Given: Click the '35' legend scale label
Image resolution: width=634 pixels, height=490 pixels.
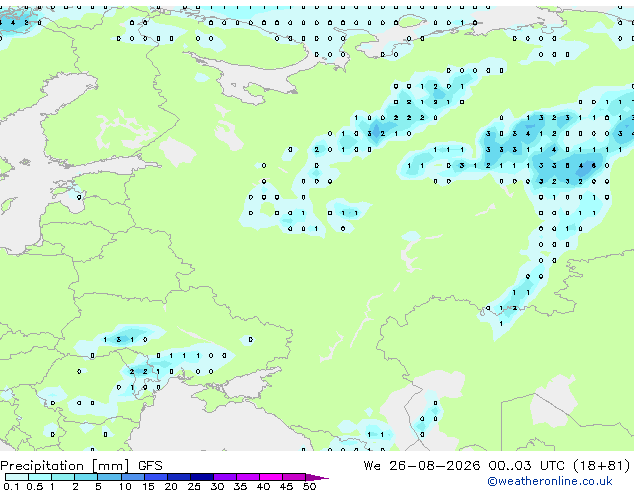Looking at the screenshot, I should (240, 486).
